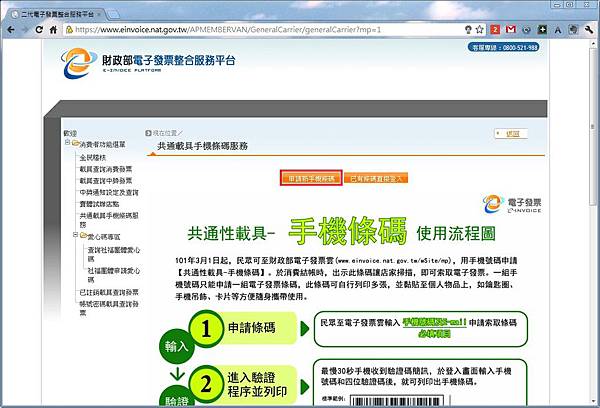Select the 消費者功能選單 folder label
Image resolution: width=600 pixels, height=408 pixels.
point(103,145)
